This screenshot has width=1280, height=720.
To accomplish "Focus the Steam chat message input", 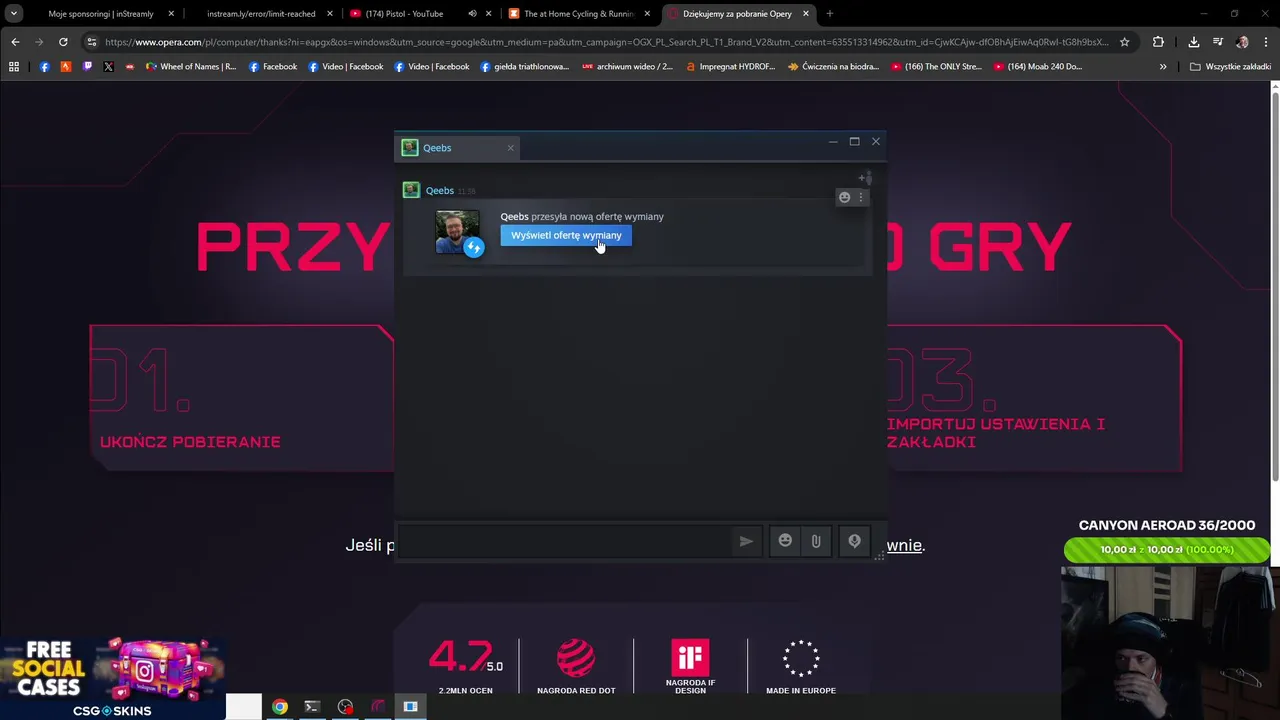I will point(565,541).
